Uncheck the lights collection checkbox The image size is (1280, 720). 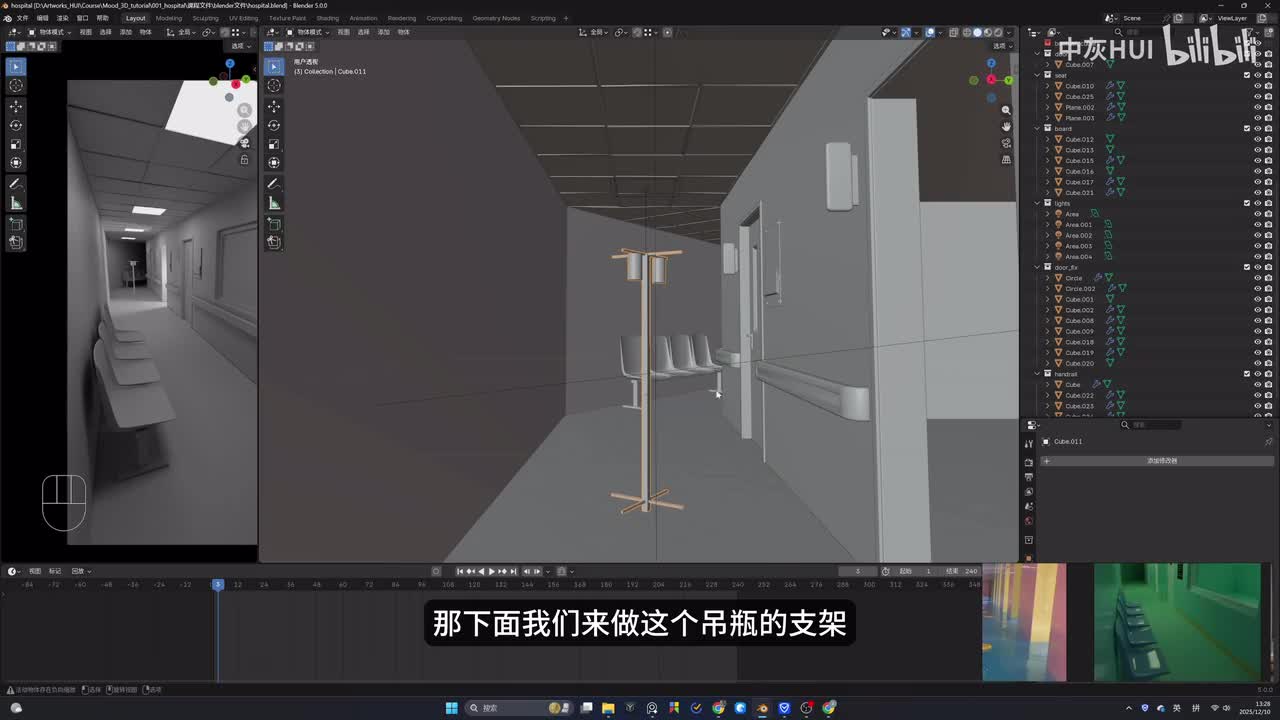point(1247,203)
